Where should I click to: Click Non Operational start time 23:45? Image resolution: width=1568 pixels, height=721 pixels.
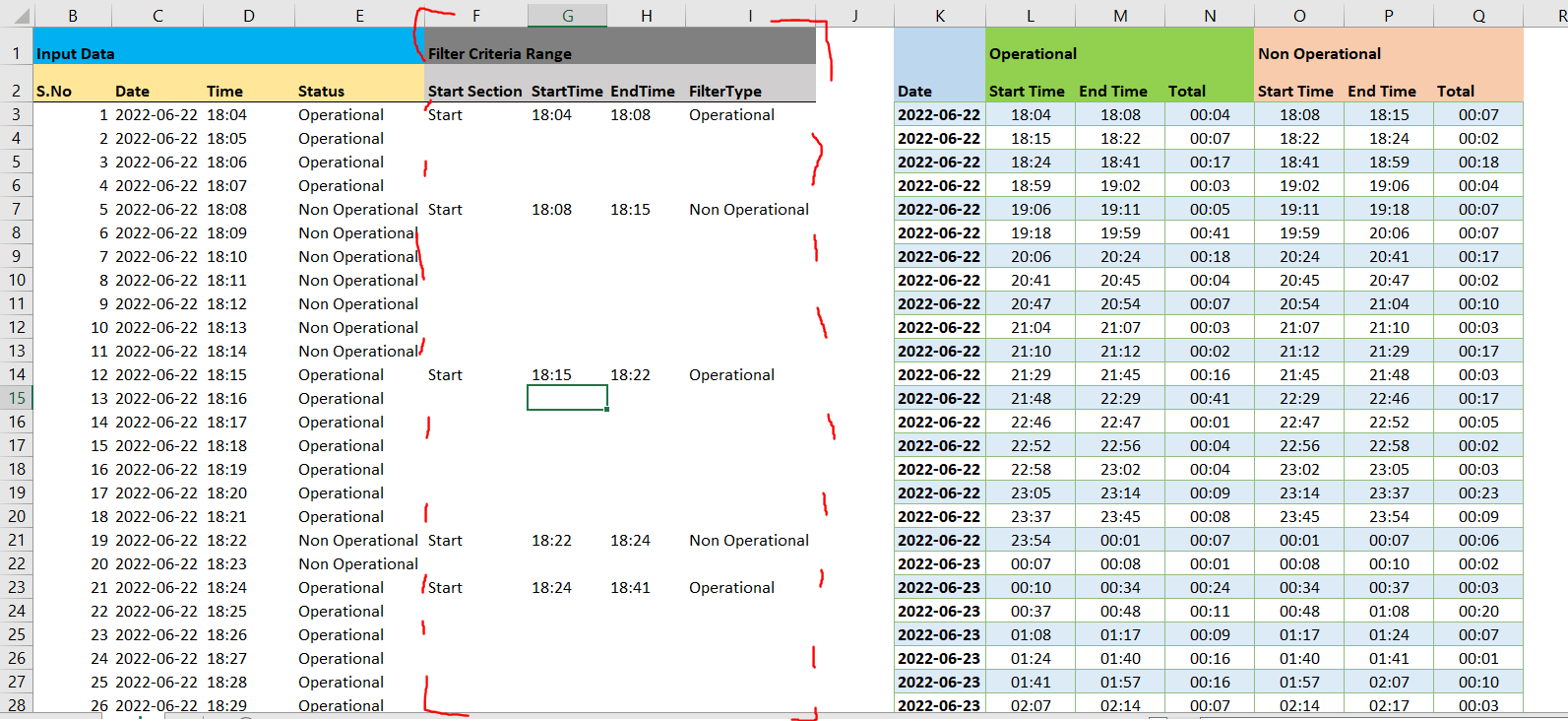[x=1299, y=516]
